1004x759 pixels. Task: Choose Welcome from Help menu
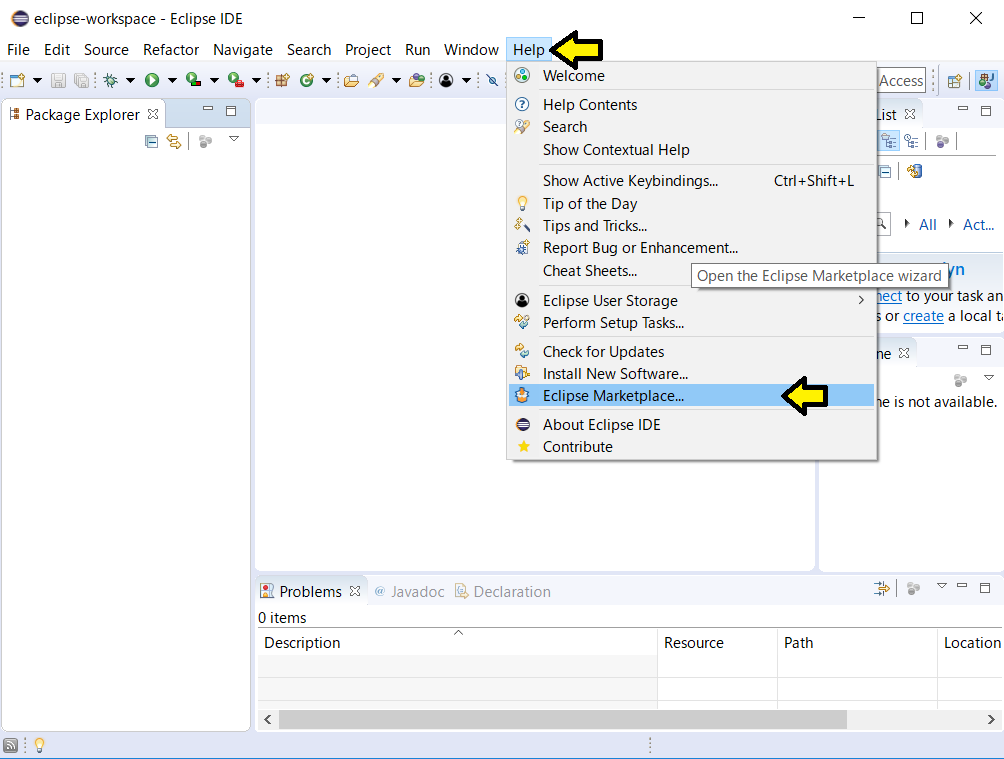pyautogui.click(x=692, y=76)
